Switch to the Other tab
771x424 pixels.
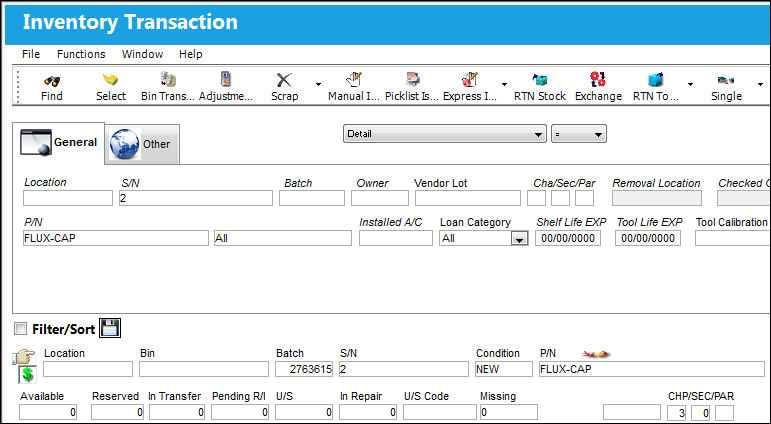[142, 144]
